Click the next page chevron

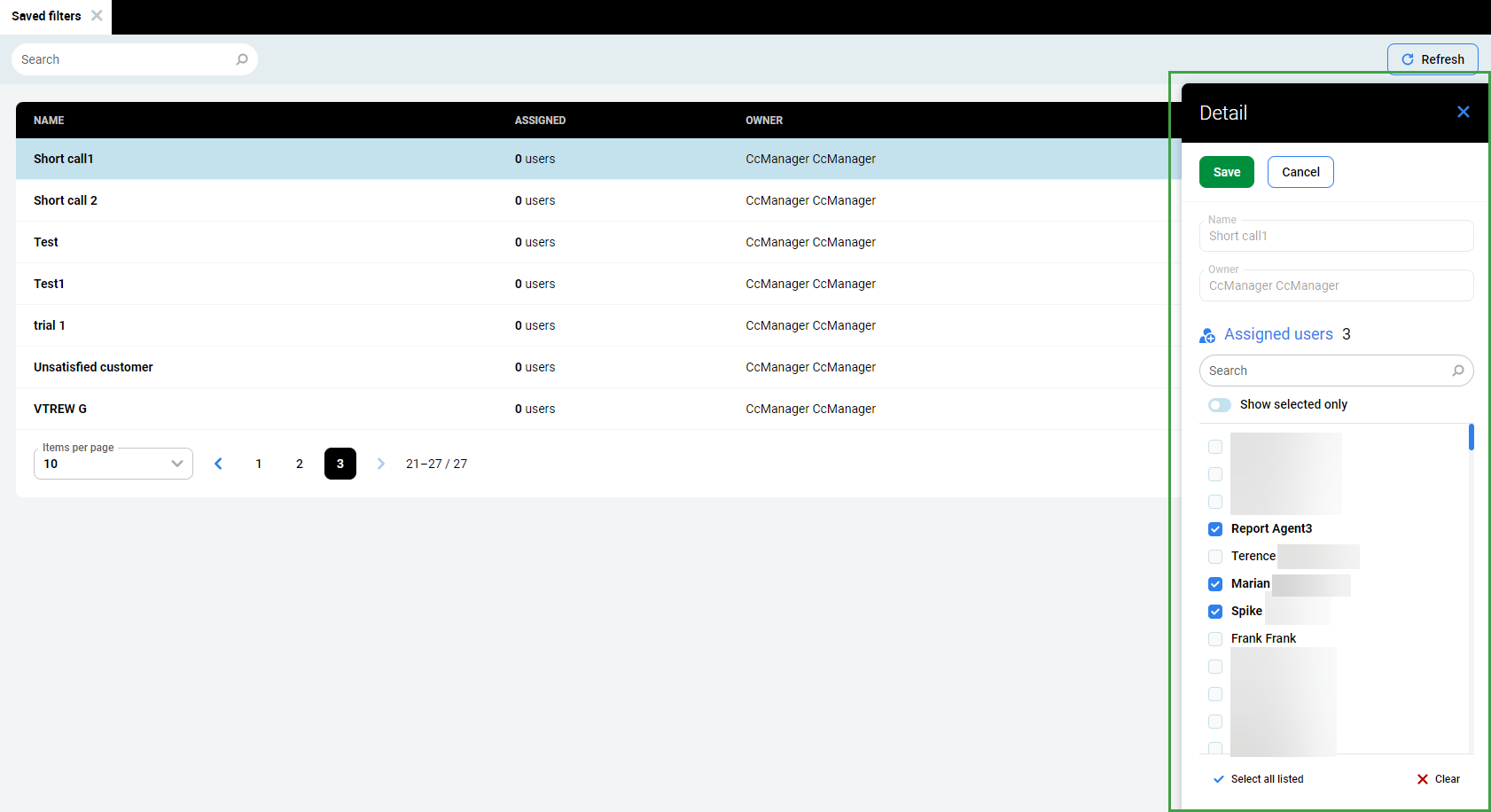click(381, 463)
